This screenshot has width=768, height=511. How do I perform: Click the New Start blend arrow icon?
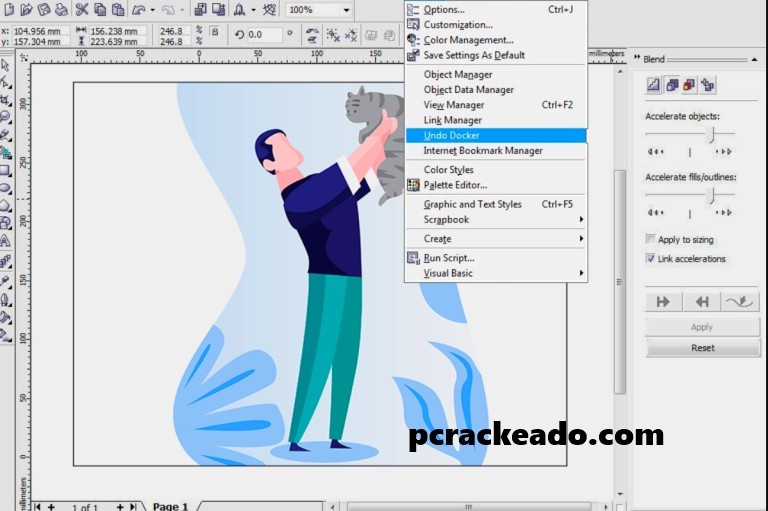coord(663,301)
